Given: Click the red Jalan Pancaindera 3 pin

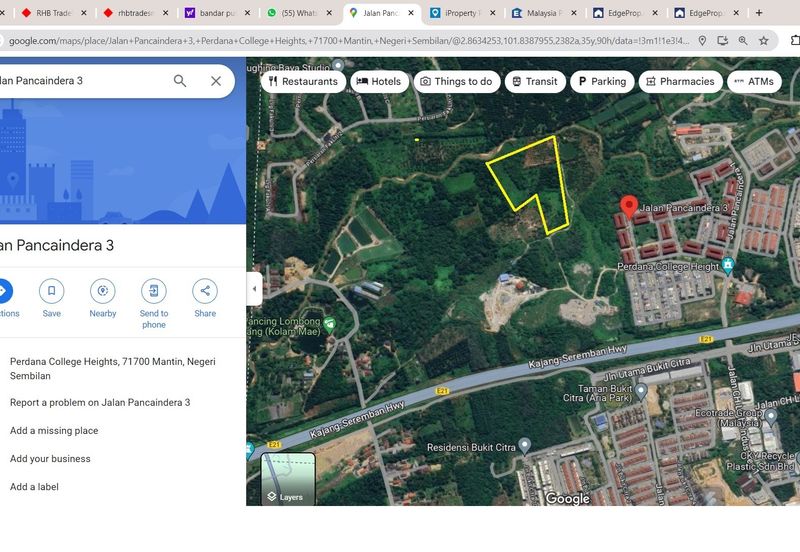Looking at the screenshot, I should pos(629,207).
